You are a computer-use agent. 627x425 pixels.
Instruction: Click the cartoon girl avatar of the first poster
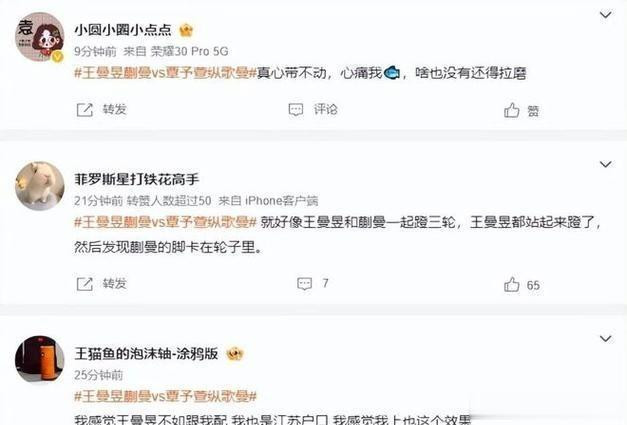pos(40,37)
